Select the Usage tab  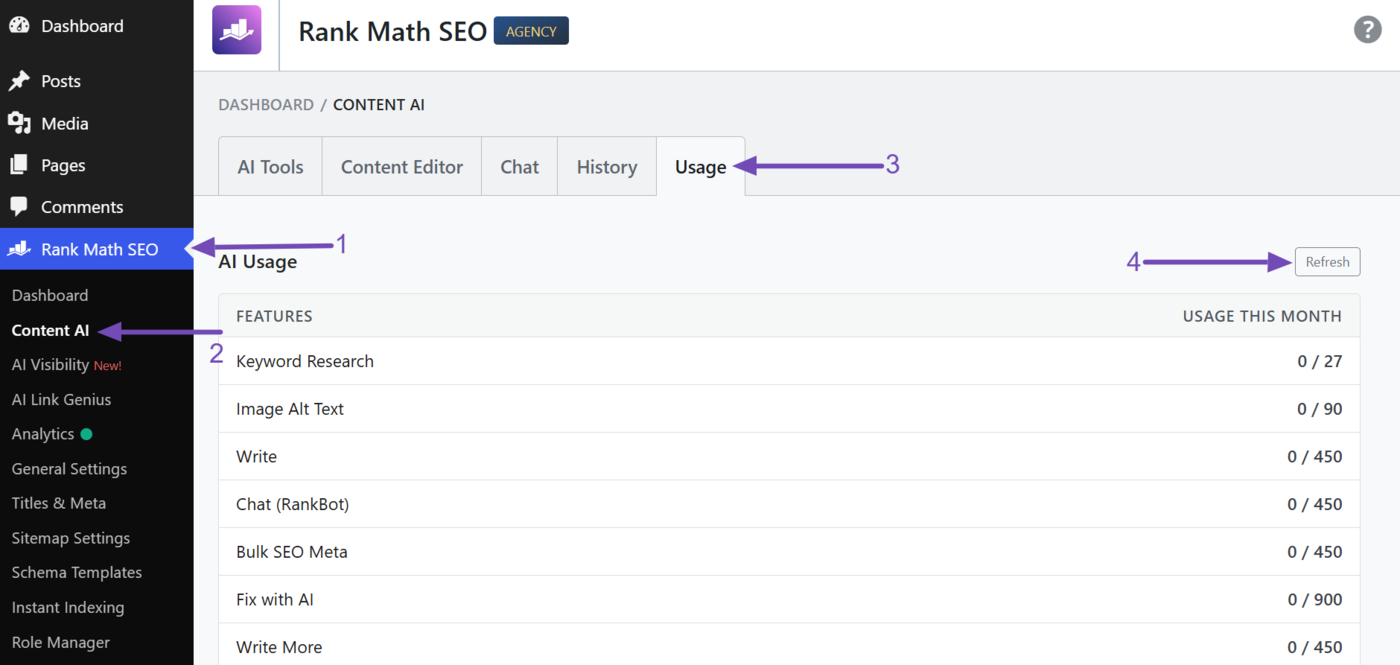701,167
